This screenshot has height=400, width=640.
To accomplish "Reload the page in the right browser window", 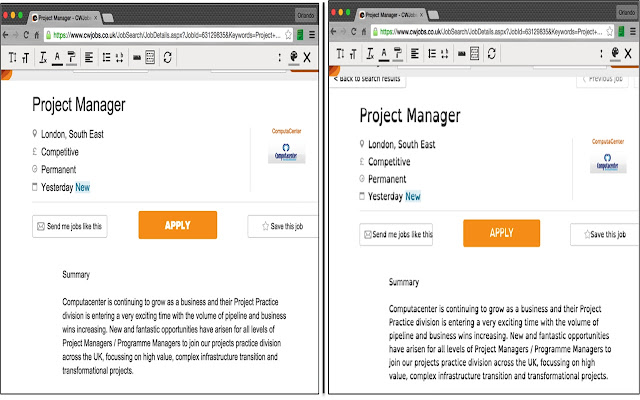I will click(353, 31).
